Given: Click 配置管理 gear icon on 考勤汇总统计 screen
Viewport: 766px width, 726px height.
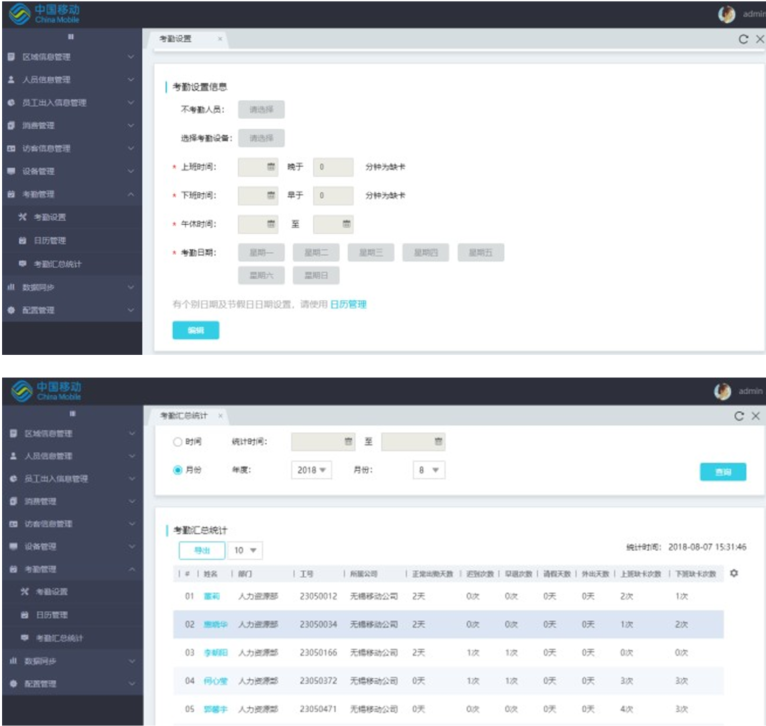Looking at the screenshot, I should (x=13, y=683).
